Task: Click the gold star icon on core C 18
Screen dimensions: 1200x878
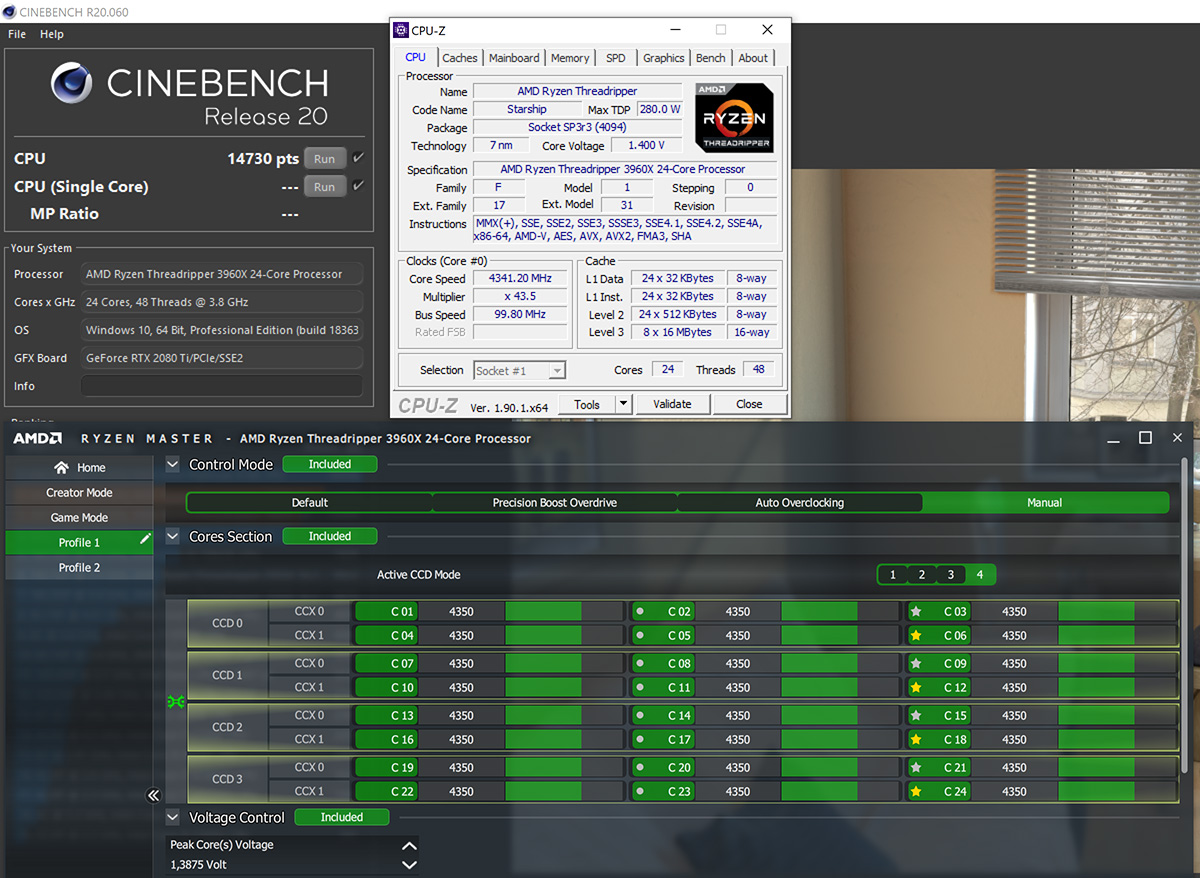Action: coord(915,739)
